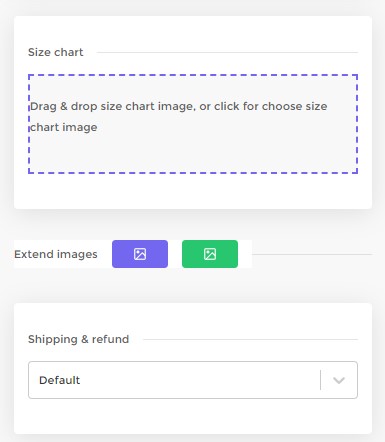The height and width of the screenshot is (442, 385).
Task: Choose a size chart image via the dashed box
Action: tap(193, 124)
